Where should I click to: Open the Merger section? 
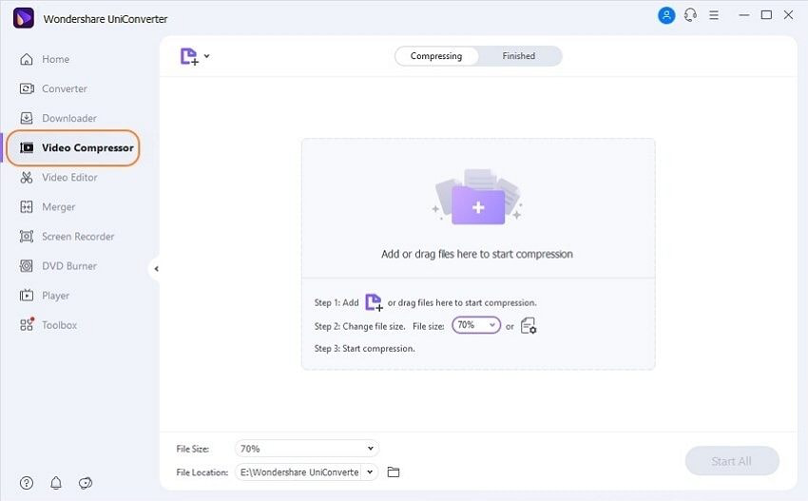59,207
